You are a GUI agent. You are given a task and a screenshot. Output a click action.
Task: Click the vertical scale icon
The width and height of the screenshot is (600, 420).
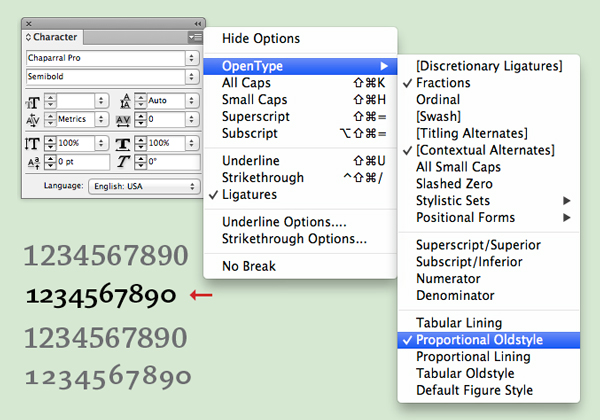coord(33,144)
